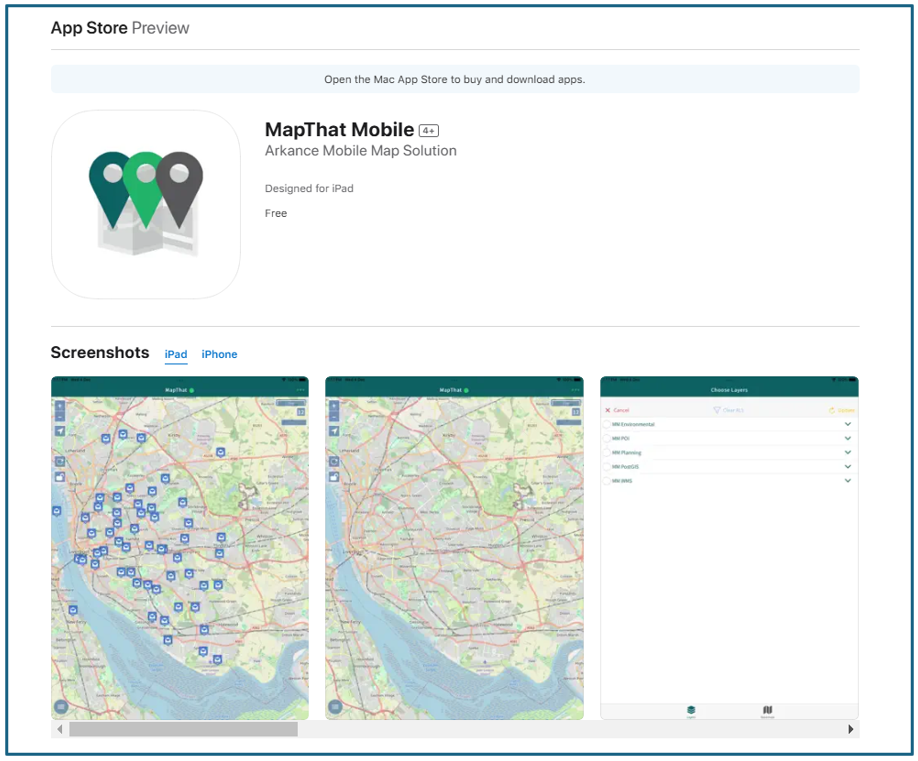Switch to the iPhone screenshots tab
The width and height of the screenshot is (918, 761).
(x=219, y=354)
